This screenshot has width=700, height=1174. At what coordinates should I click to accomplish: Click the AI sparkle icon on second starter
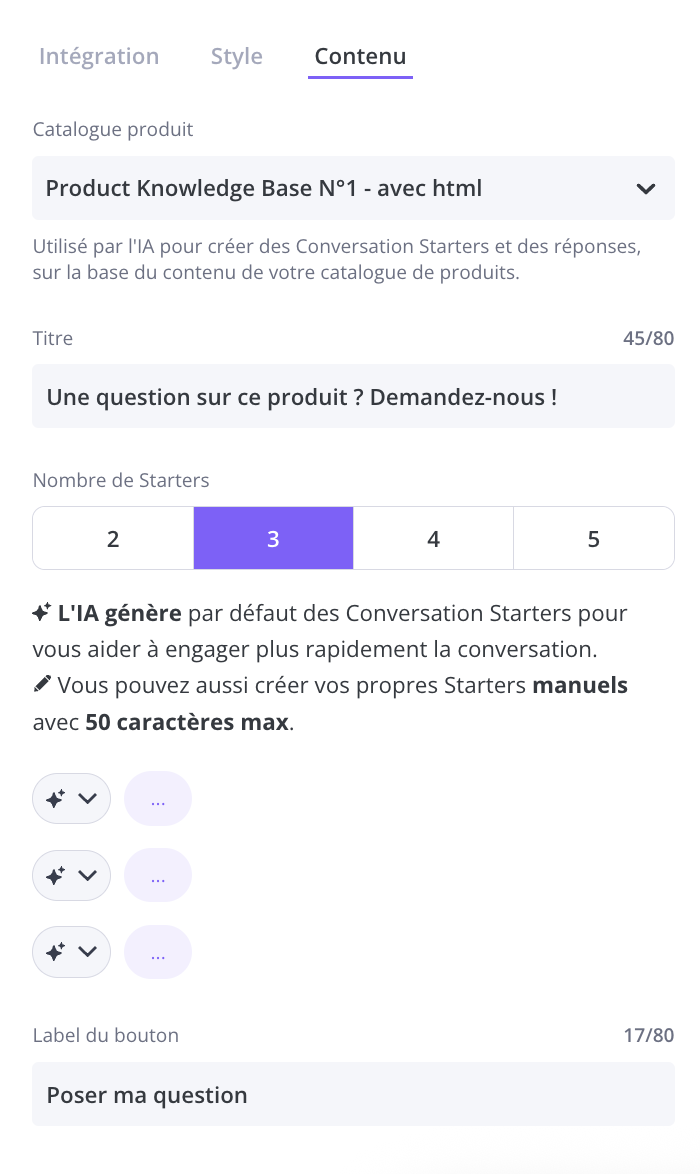pos(56,875)
